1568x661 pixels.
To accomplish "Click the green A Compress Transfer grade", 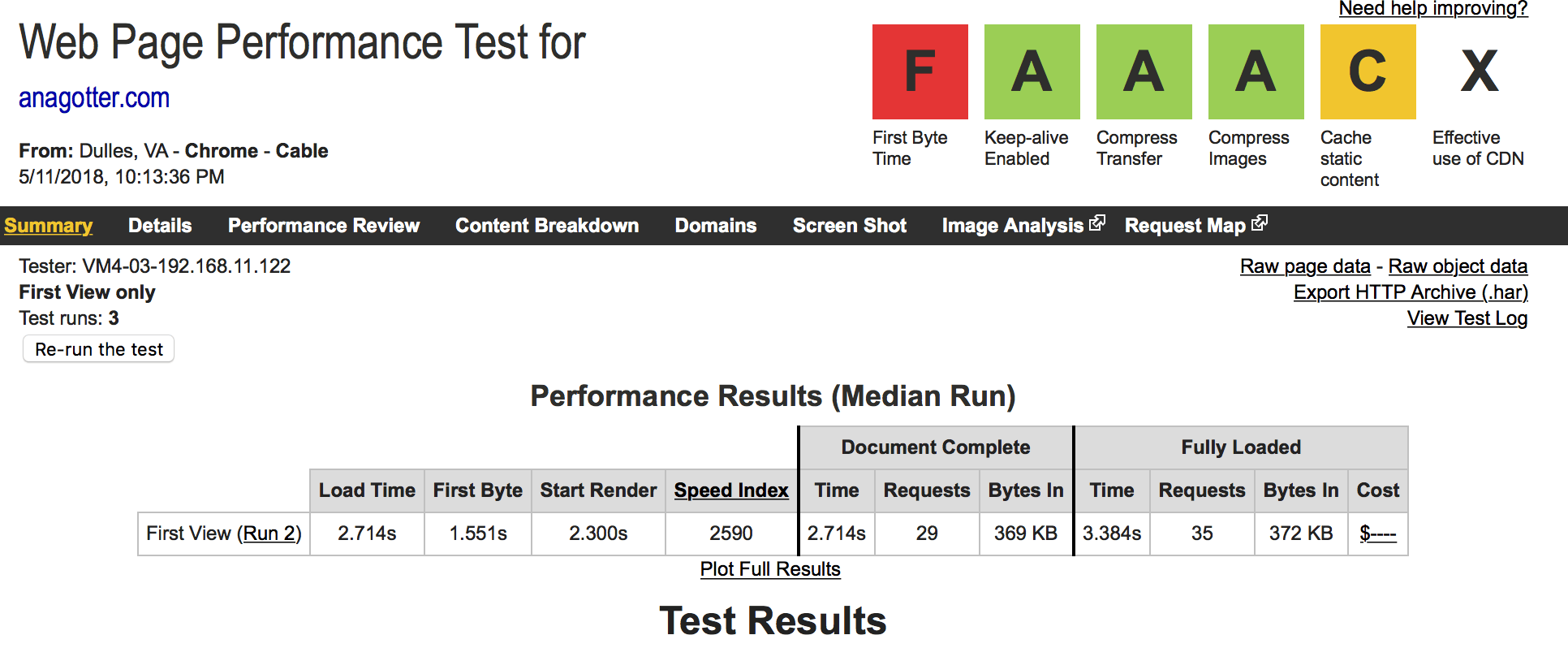I will pyautogui.click(x=1144, y=71).
